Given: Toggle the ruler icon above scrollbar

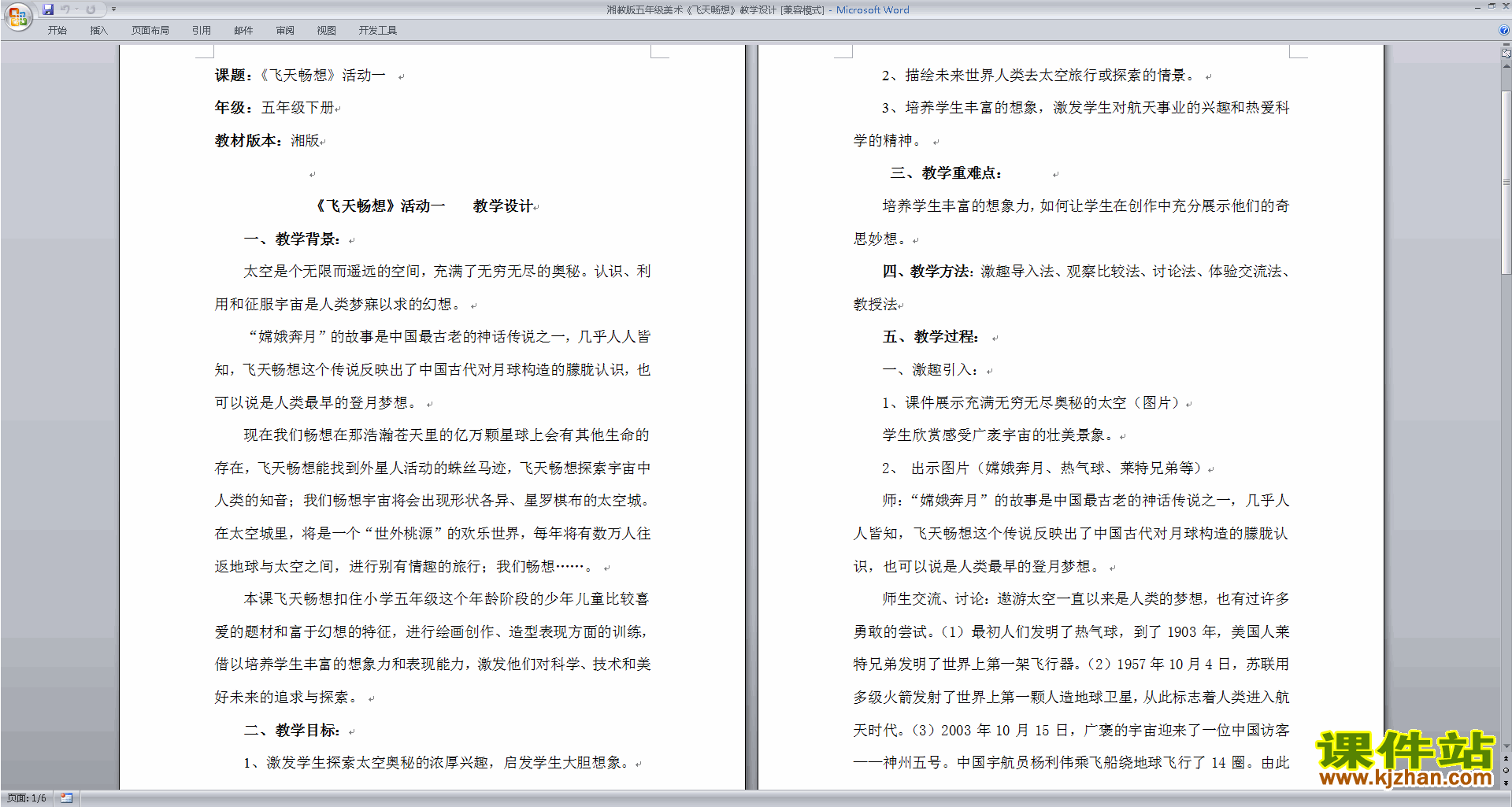Looking at the screenshot, I should click(x=1506, y=54).
